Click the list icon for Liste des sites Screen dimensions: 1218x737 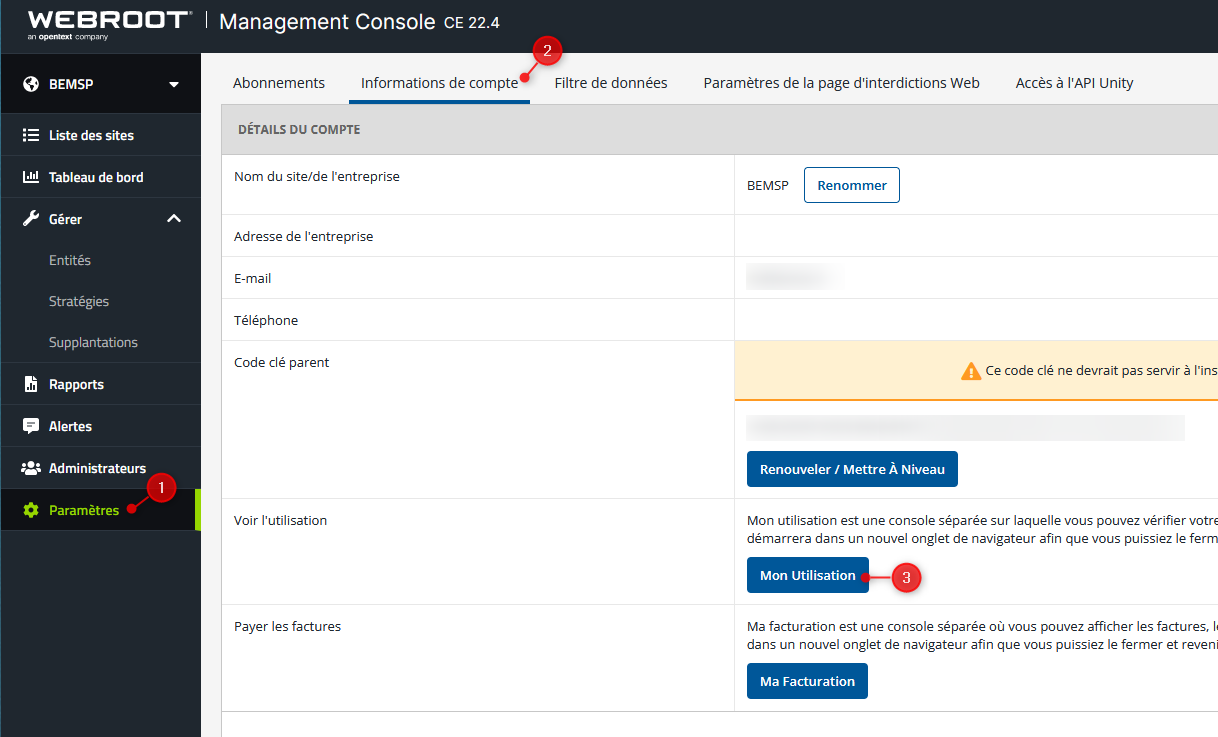(x=31, y=135)
